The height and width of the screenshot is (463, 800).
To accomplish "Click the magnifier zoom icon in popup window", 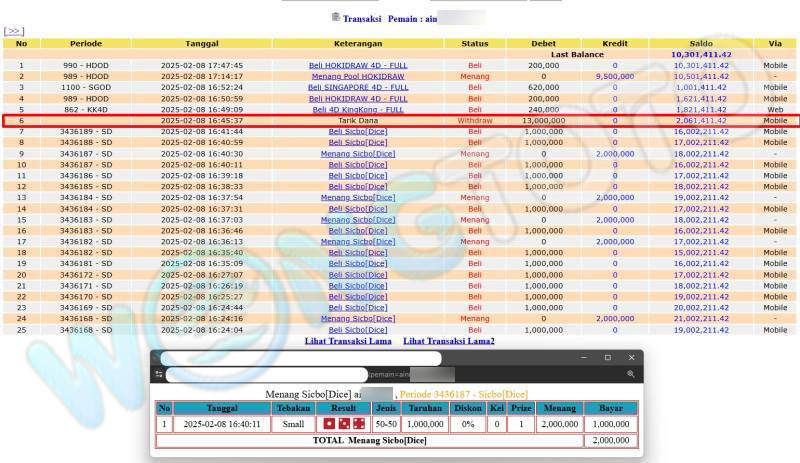I will [x=630, y=374].
